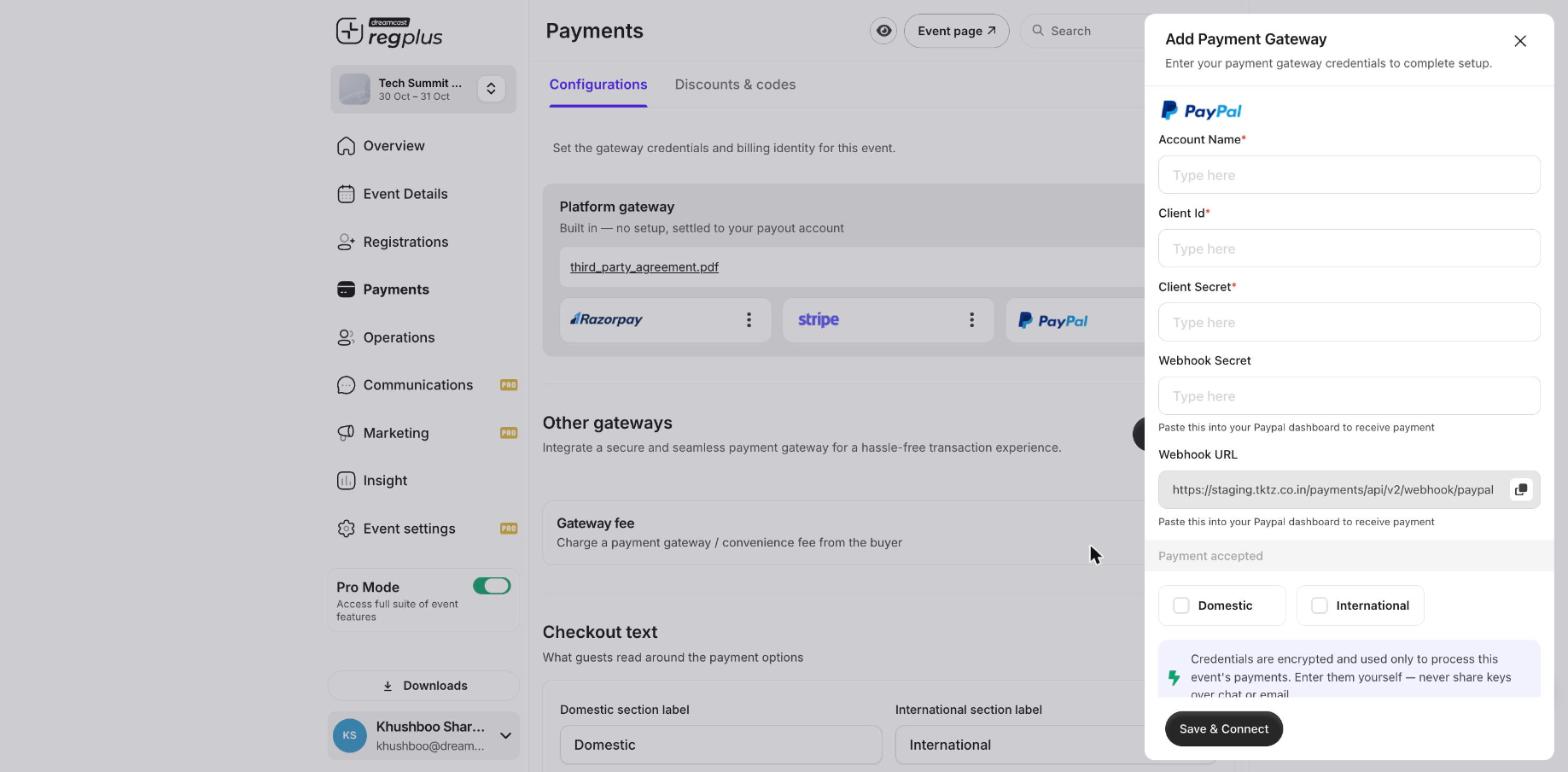
Task: Click the search magnifier icon
Action: pos(1038,31)
